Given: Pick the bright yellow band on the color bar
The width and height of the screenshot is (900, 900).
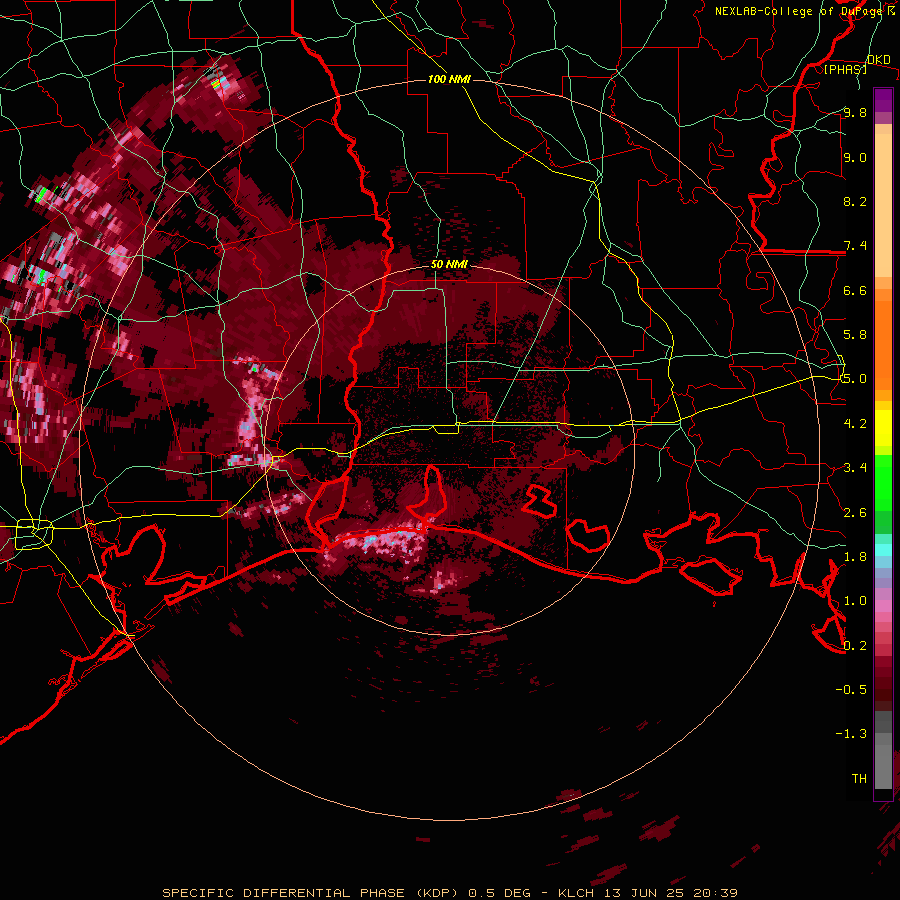Looking at the screenshot, I should pos(883,428).
